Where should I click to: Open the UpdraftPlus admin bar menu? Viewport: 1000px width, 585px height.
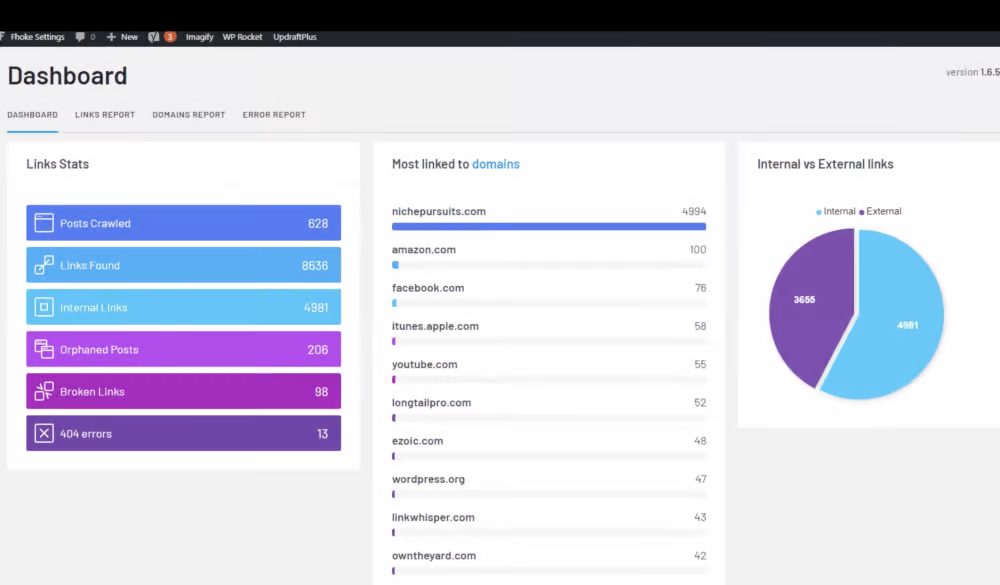pos(295,37)
